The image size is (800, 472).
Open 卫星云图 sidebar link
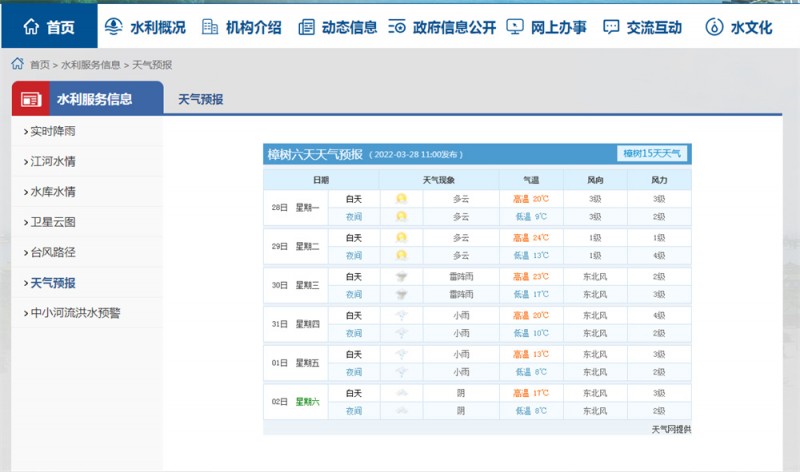[x=53, y=222]
